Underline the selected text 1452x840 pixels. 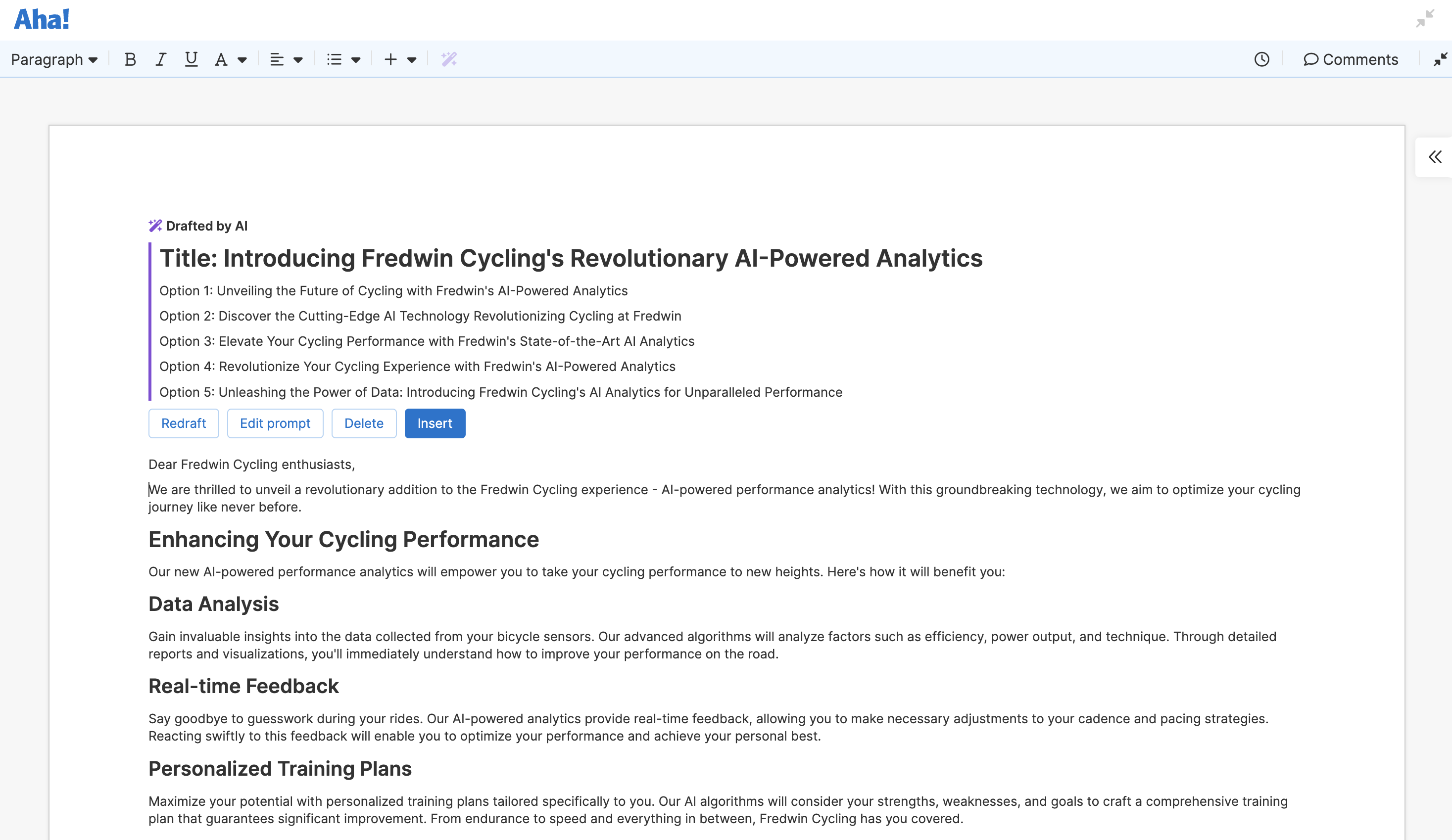coord(191,59)
